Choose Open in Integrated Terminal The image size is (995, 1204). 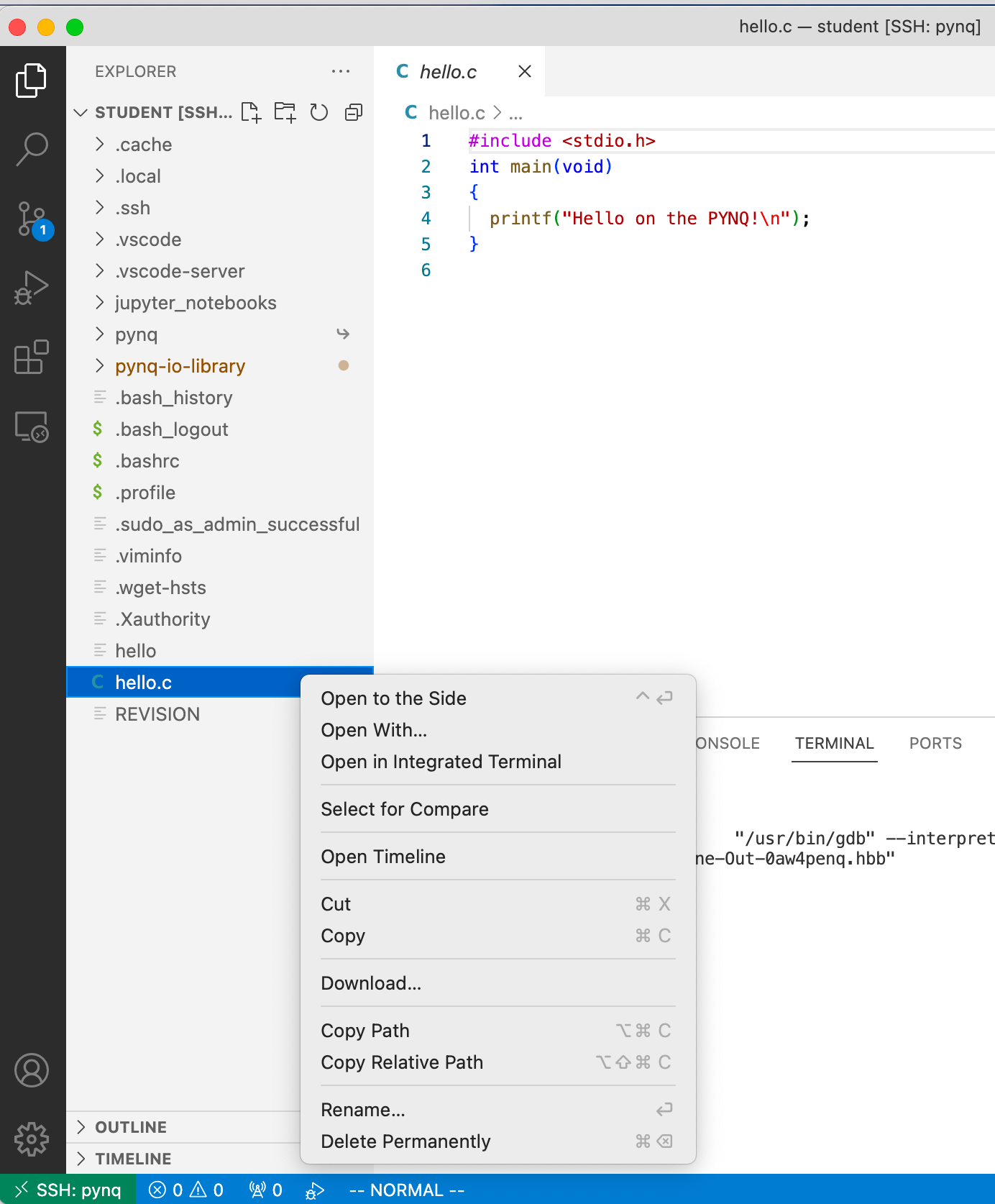pos(497,762)
